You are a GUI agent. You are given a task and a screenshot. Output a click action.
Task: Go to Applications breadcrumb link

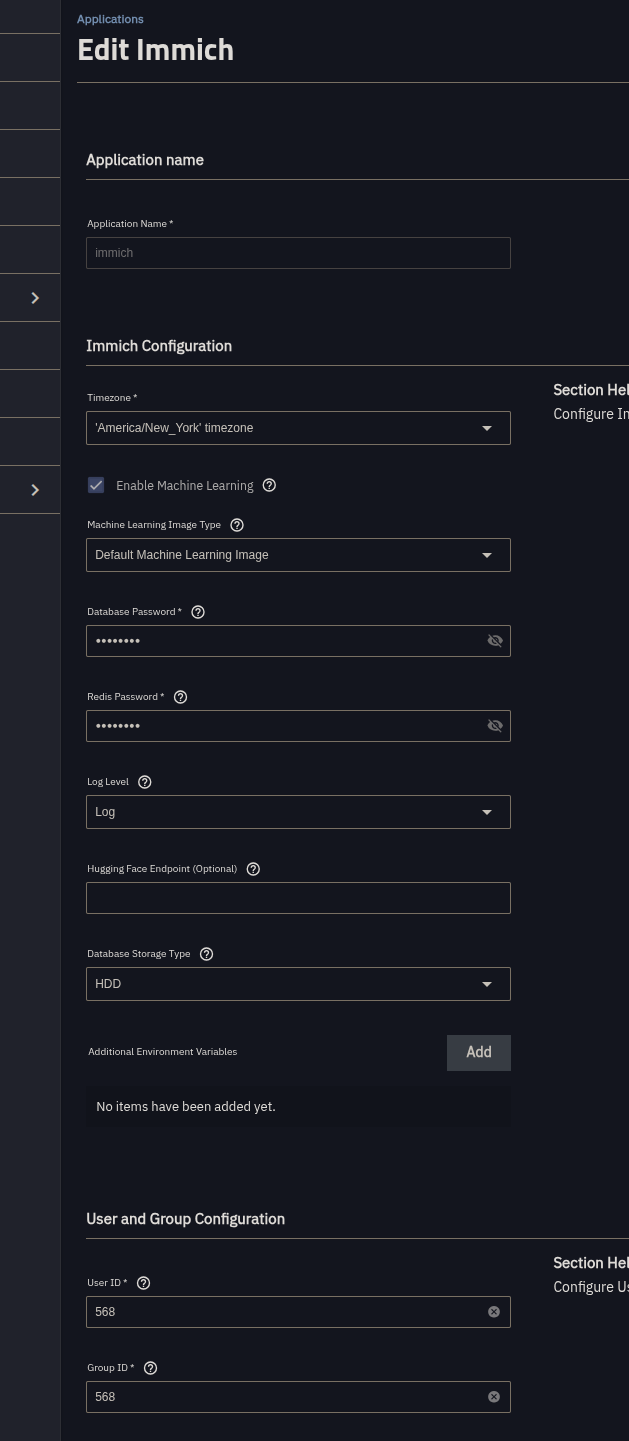tap(110, 19)
